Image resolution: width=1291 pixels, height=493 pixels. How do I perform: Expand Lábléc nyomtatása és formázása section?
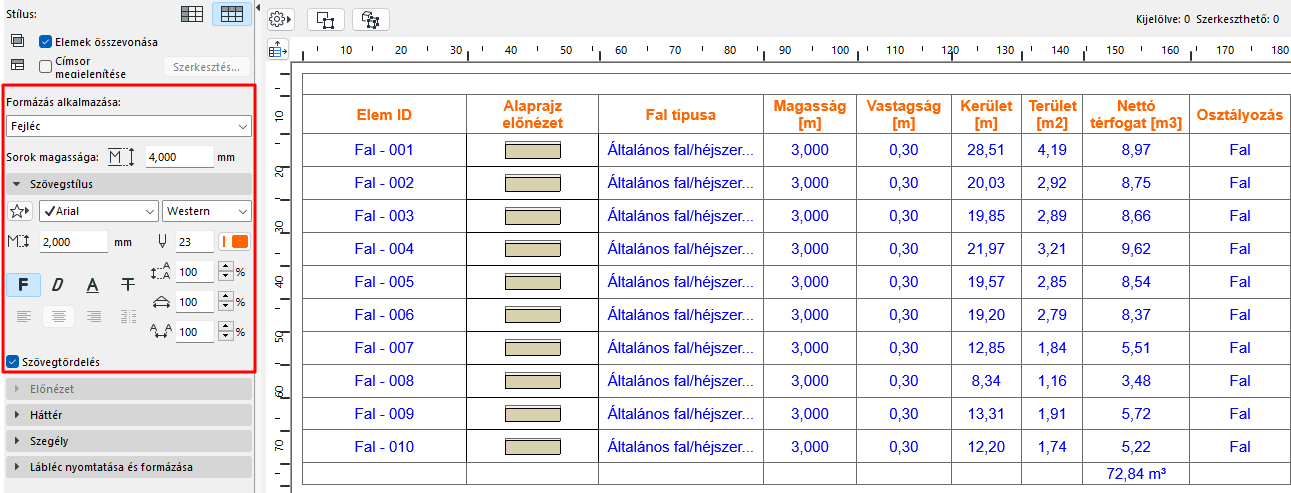click(x=128, y=466)
